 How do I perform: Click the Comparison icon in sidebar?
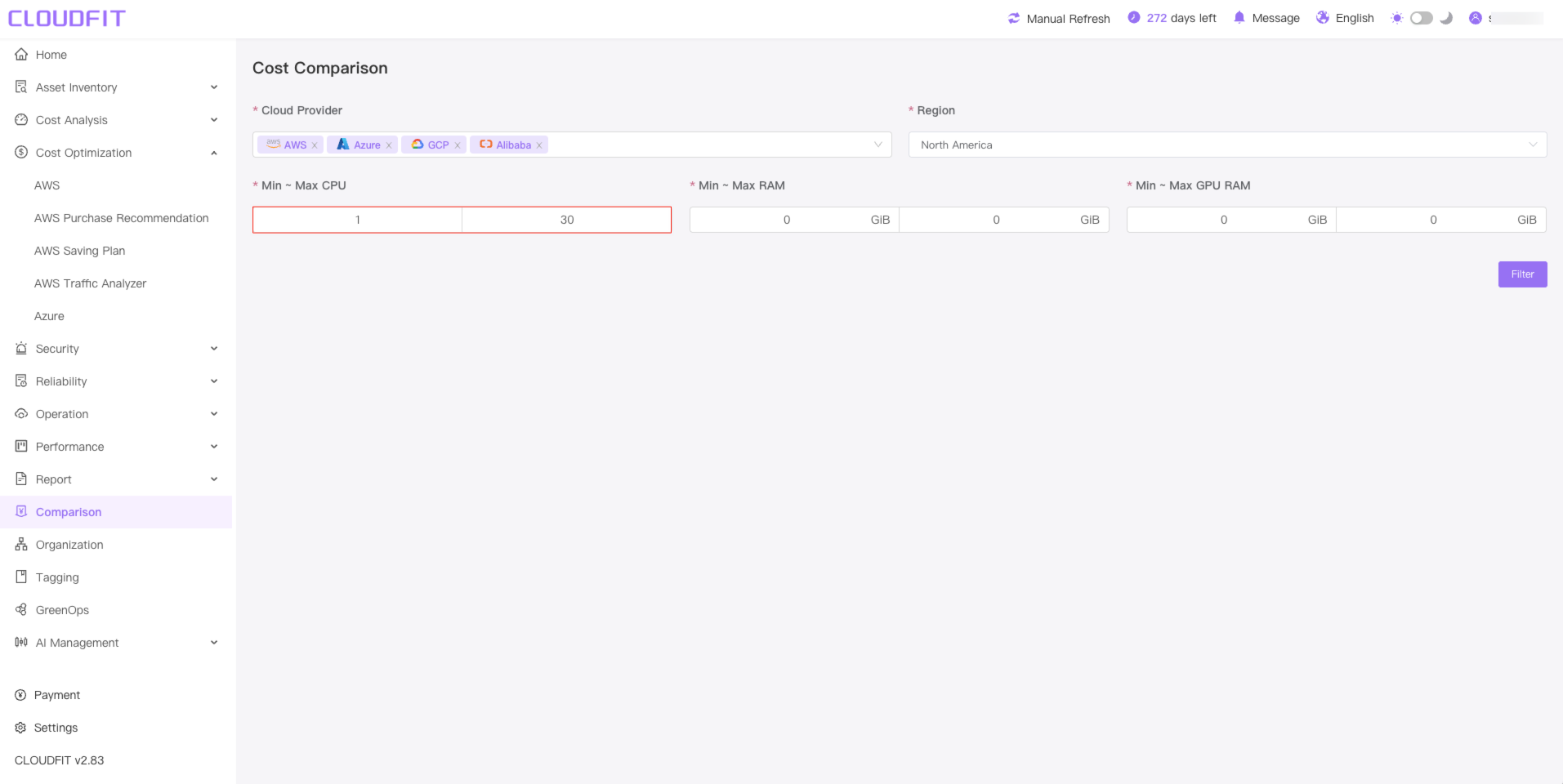pyautogui.click(x=21, y=511)
